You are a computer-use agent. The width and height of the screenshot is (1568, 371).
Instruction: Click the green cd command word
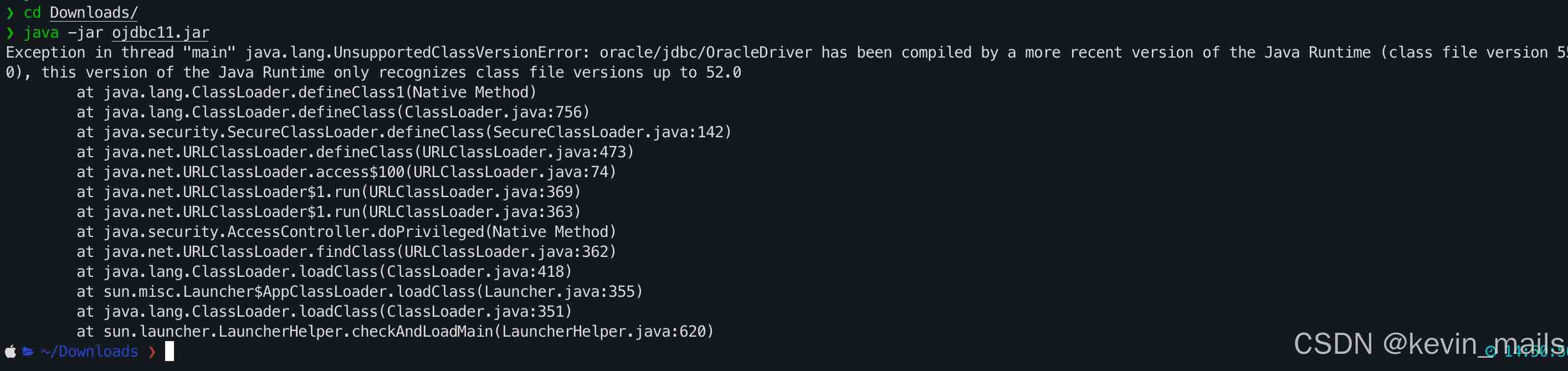pos(32,13)
